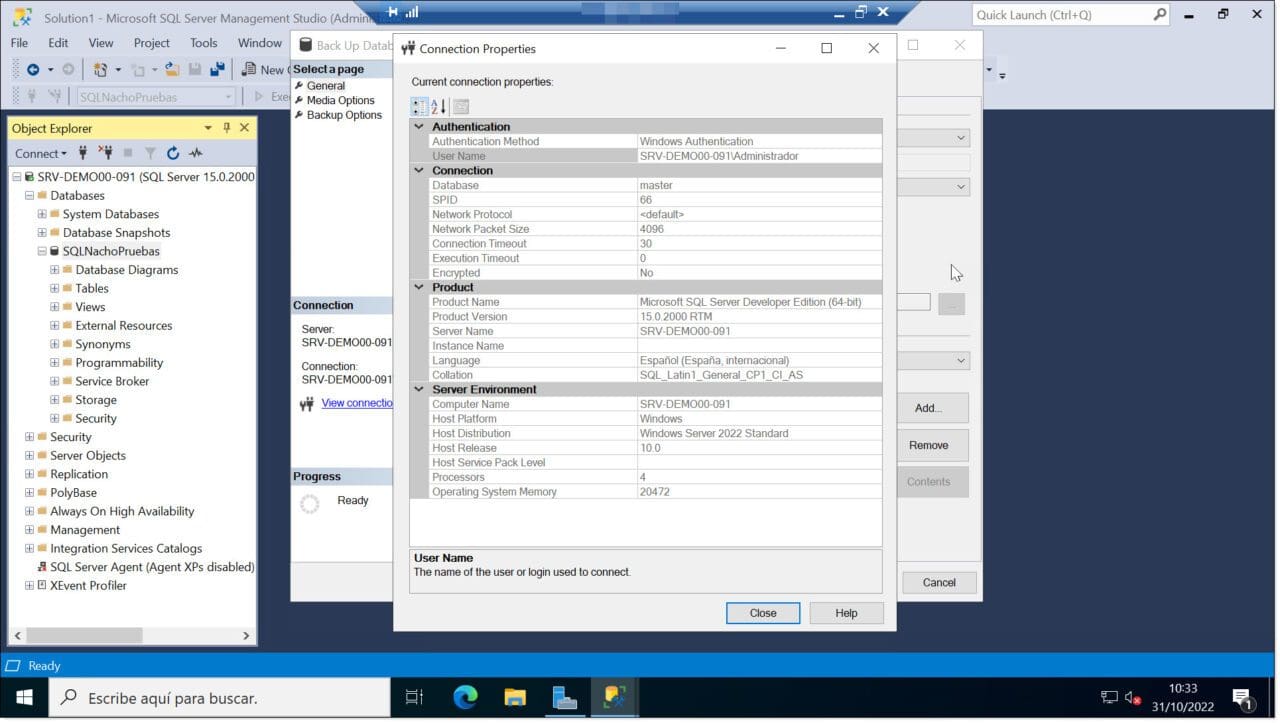Click the New Project icon in SSMS toolbar

pos(100,69)
